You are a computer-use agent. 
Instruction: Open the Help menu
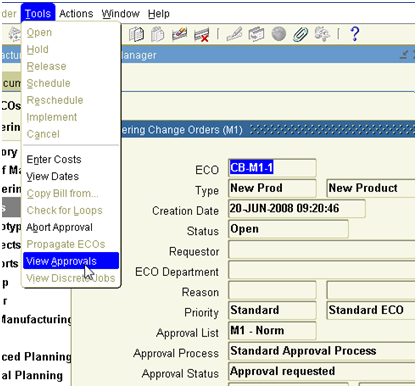click(x=159, y=14)
